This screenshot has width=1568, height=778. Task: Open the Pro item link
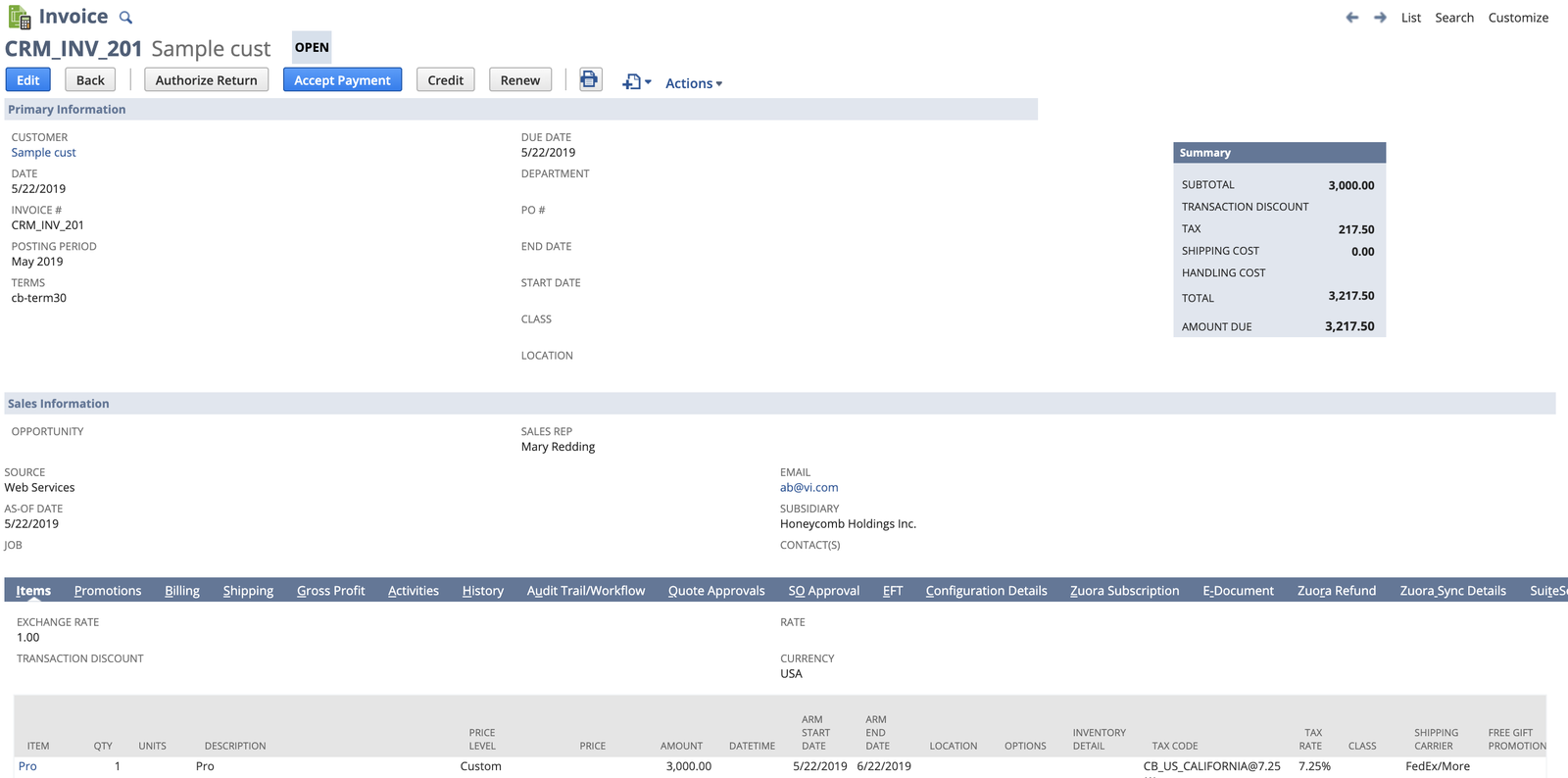27,766
